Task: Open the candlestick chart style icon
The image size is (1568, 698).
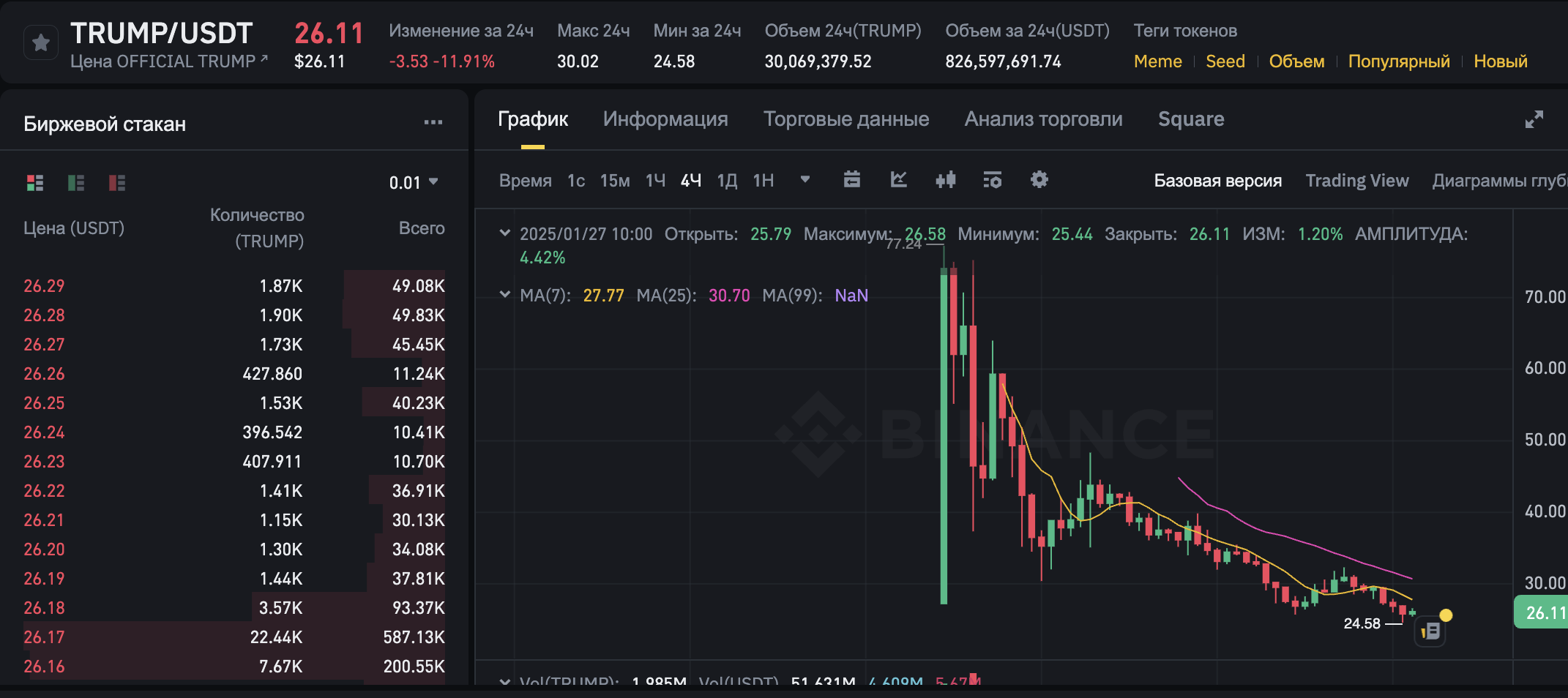Action: click(945, 179)
